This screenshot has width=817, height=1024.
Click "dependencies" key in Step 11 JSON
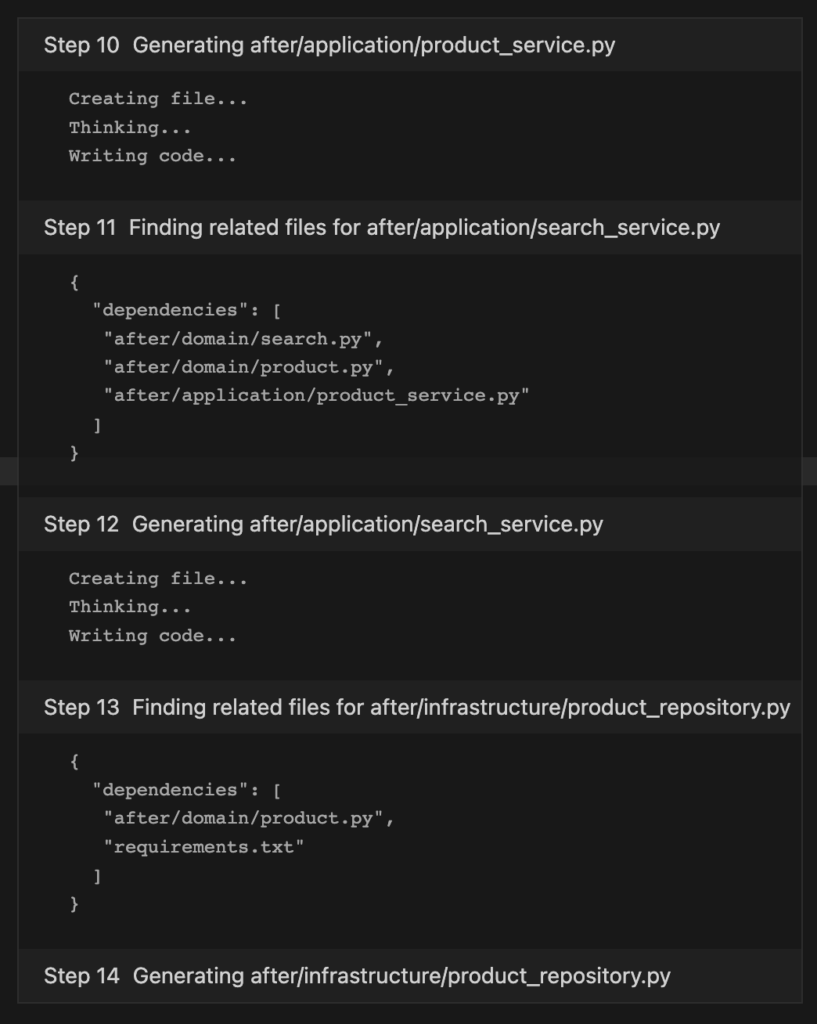[170, 310]
